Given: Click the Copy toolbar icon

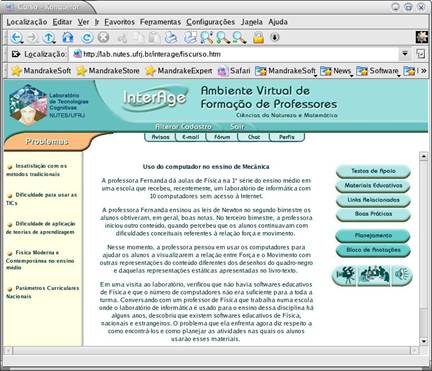Looking at the screenshot, I should 139,38.
